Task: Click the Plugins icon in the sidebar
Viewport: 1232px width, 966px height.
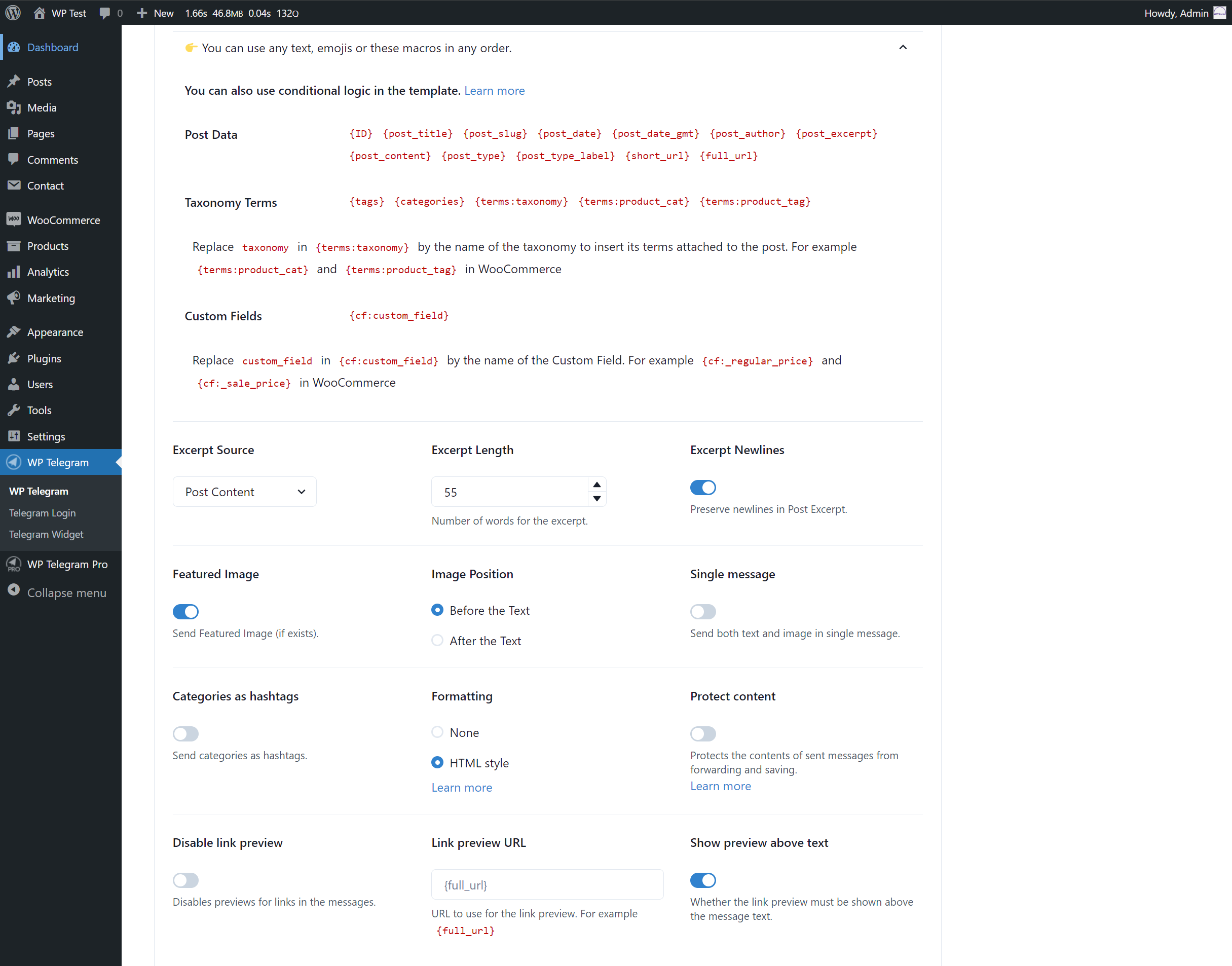Action: pos(14,358)
